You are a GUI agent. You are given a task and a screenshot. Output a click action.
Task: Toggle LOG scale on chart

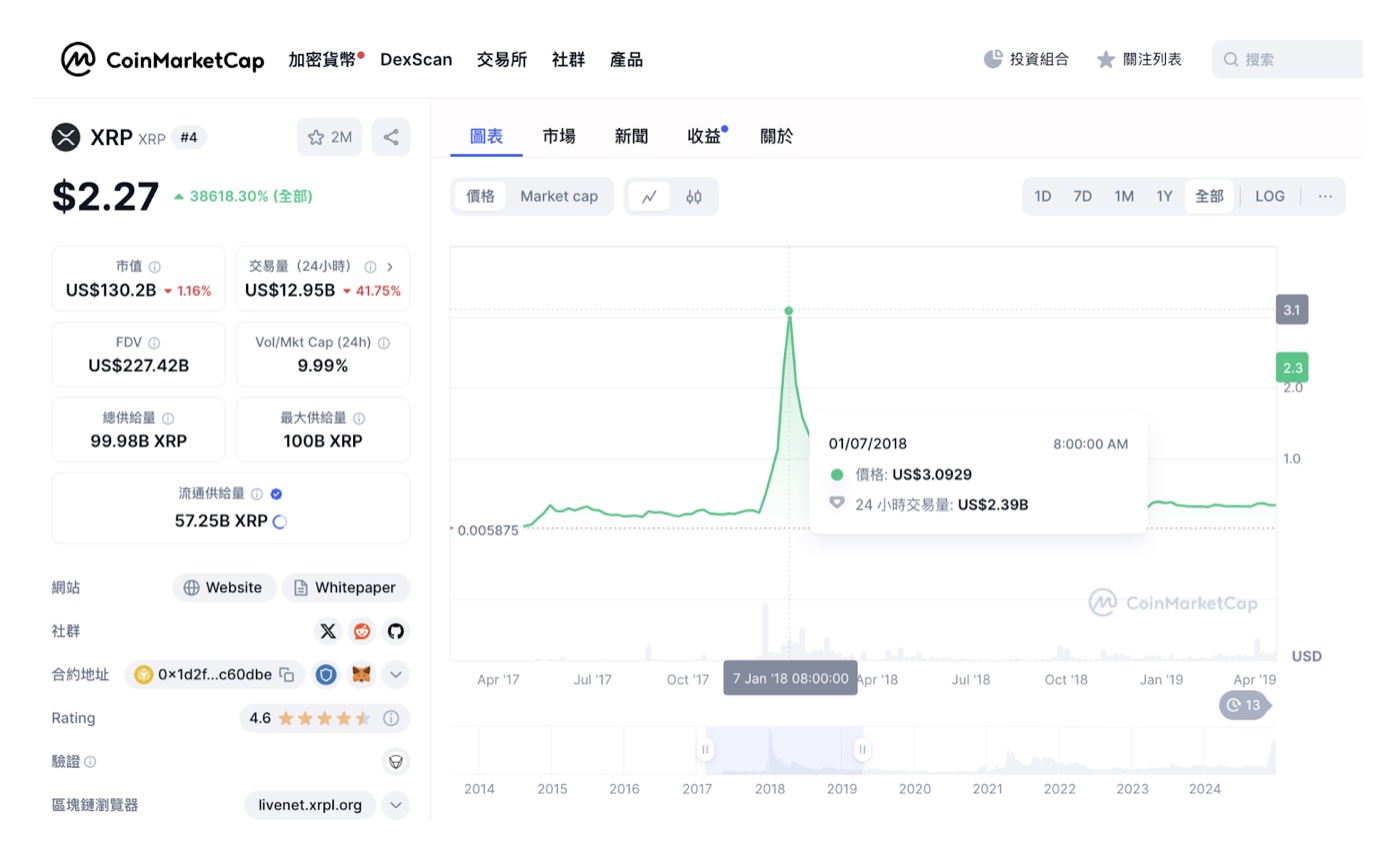tap(1270, 196)
